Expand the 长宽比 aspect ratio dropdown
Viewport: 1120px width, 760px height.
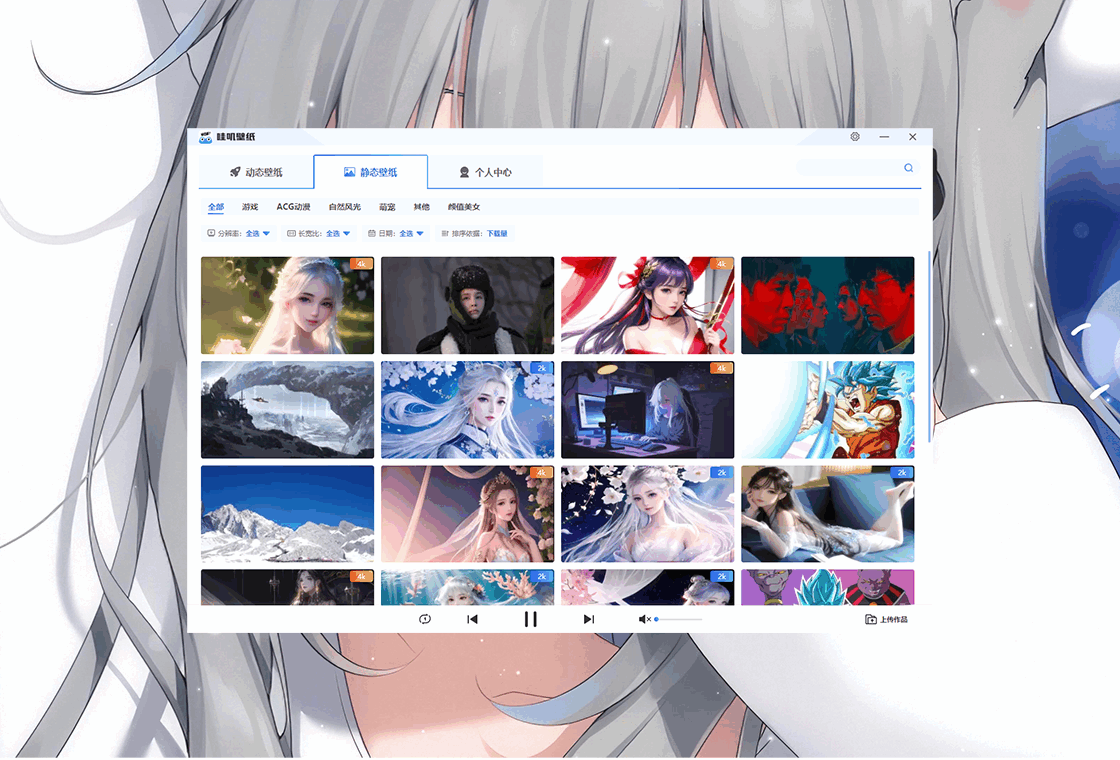(x=319, y=234)
